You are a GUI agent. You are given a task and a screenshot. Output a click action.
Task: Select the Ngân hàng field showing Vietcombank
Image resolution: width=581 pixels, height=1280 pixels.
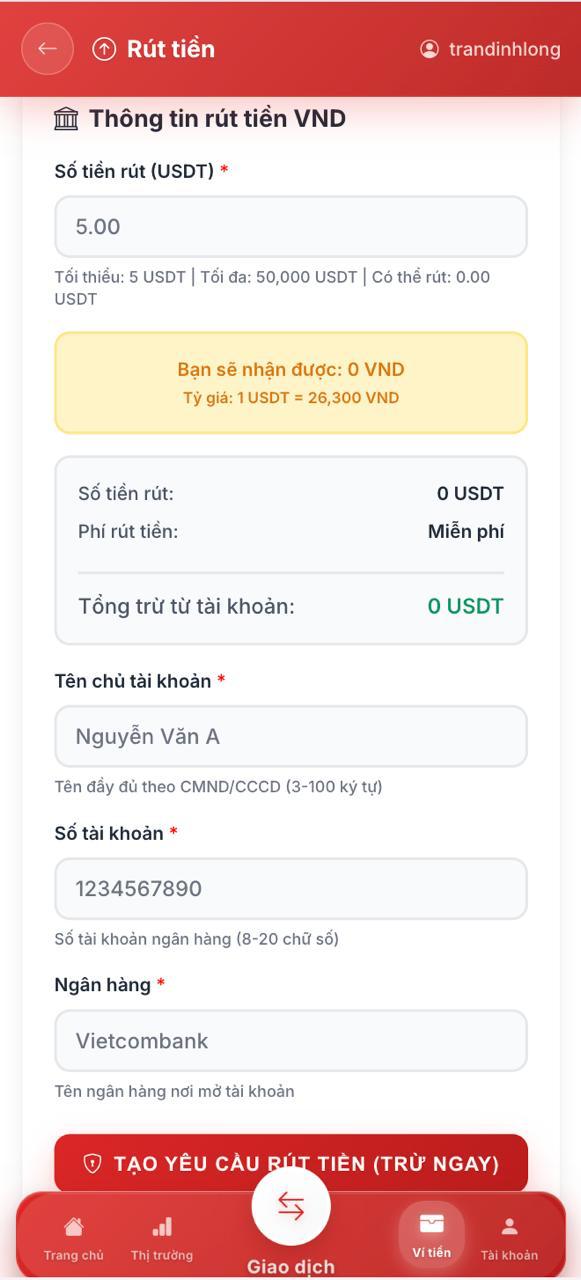click(x=290, y=1040)
